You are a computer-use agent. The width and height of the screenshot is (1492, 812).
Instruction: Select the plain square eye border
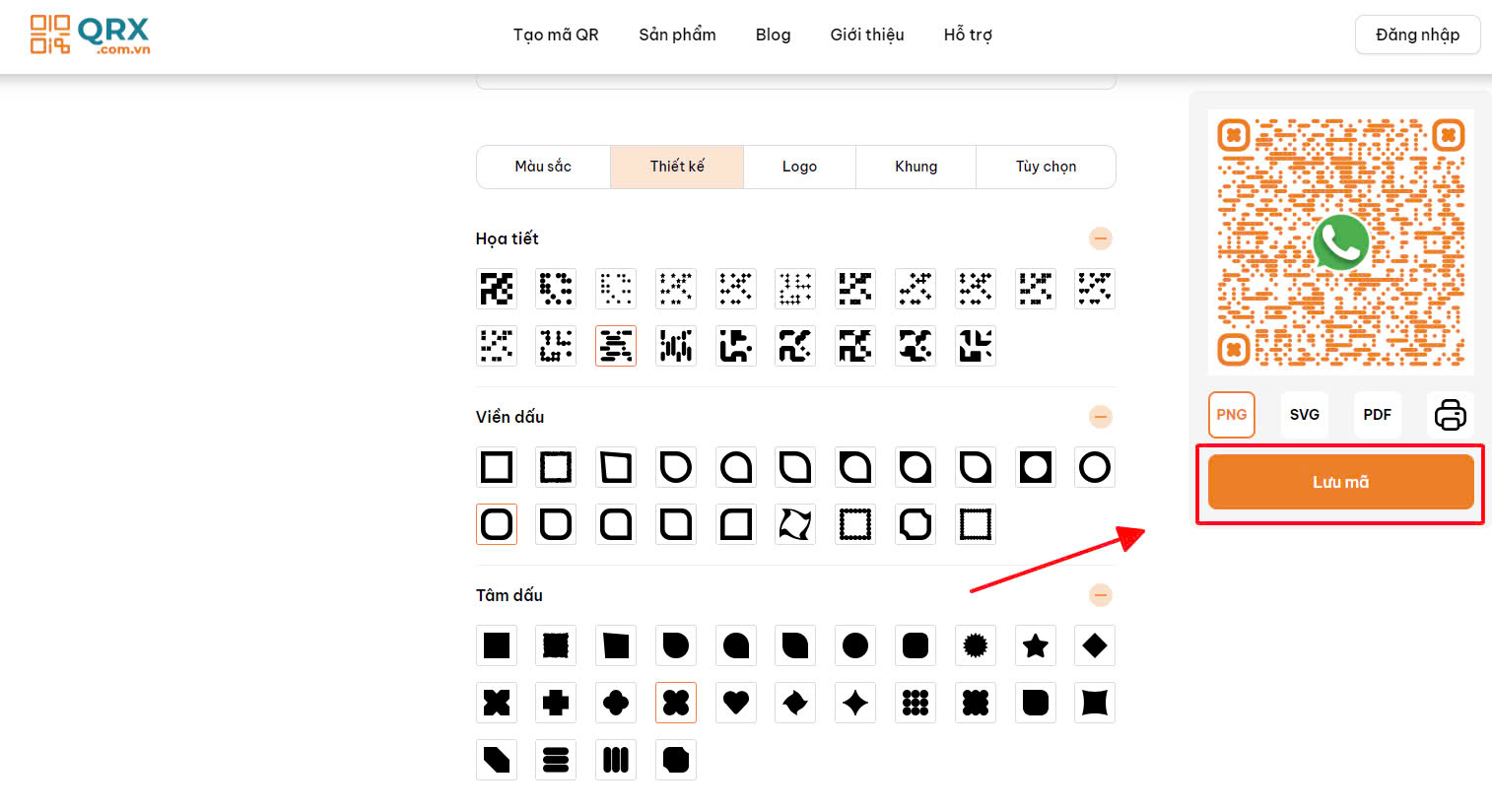pos(497,467)
